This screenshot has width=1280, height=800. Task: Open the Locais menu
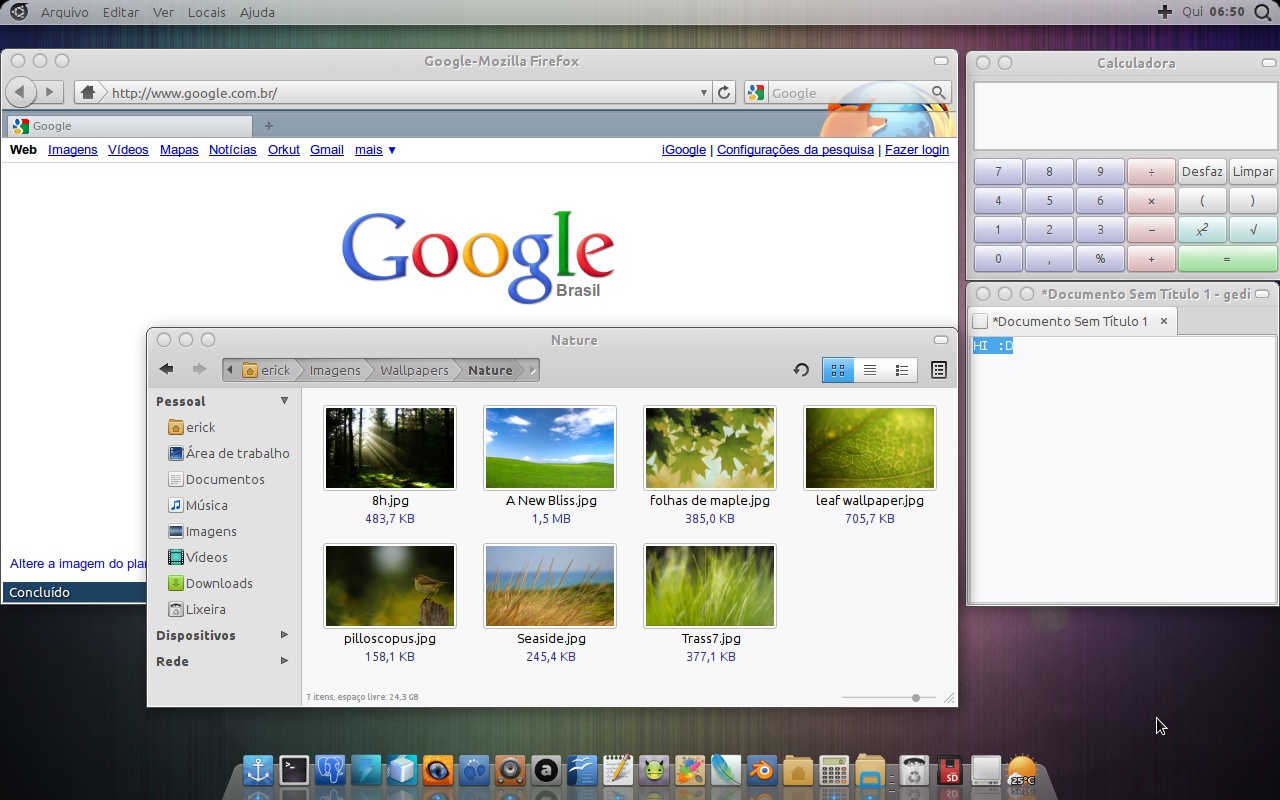click(207, 12)
